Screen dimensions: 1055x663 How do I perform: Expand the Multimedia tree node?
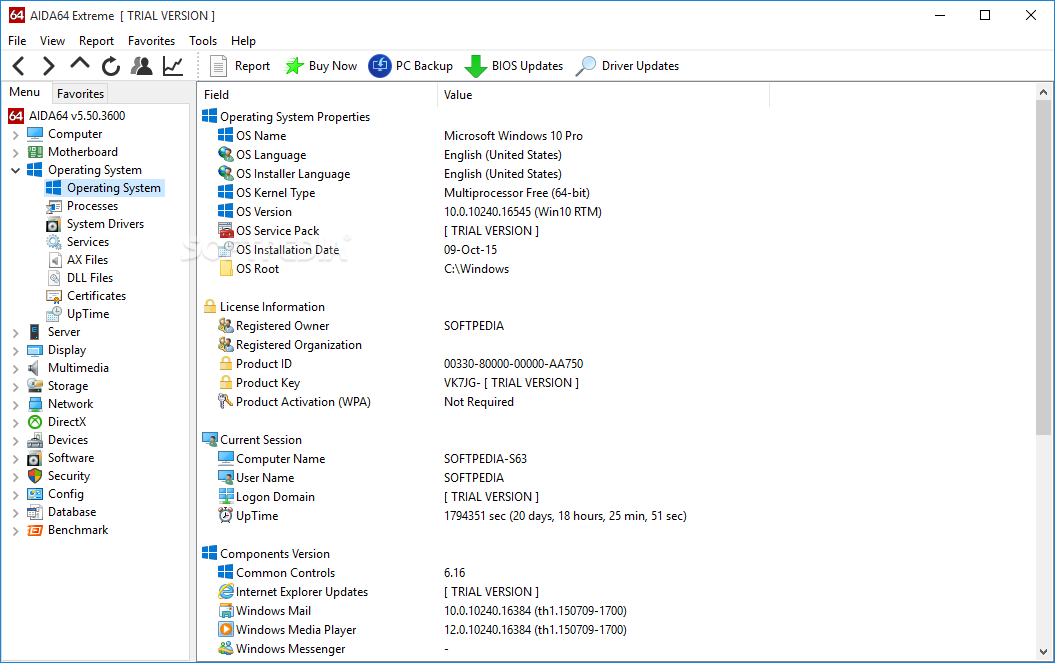[15, 369]
